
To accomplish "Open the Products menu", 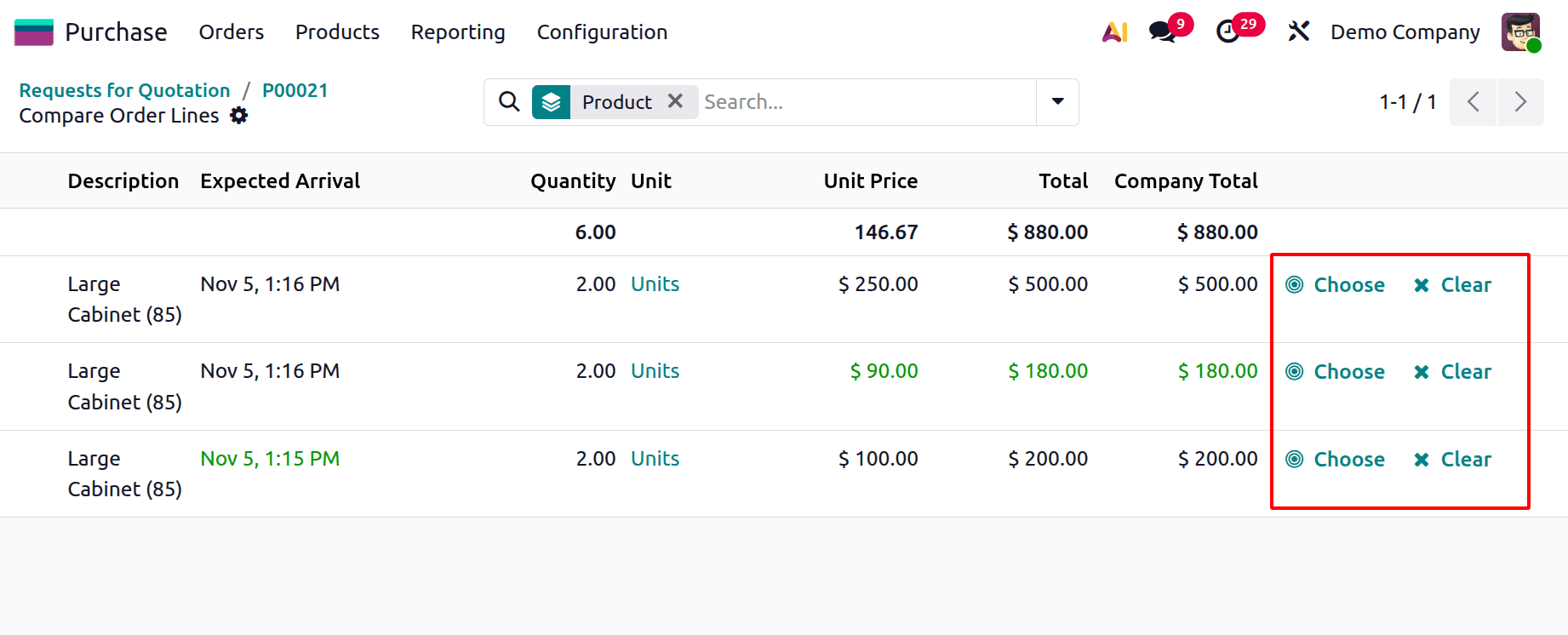I will pyautogui.click(x=337, y=32).
